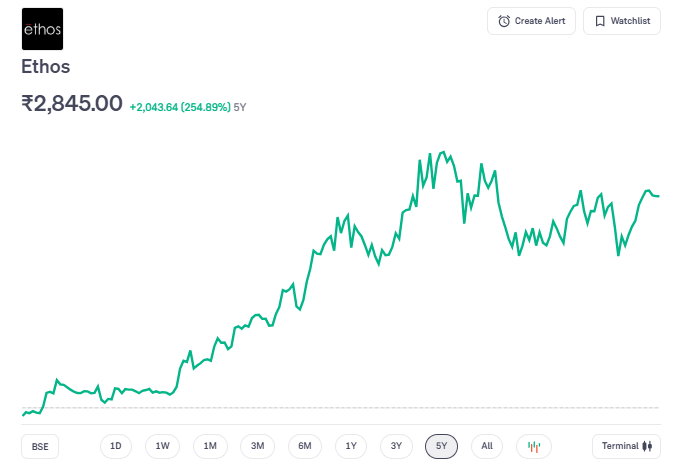Switch to candlestick chart view
Image resolution: width=681 pixels, height=467 pixels.
[x=534, y=446]
